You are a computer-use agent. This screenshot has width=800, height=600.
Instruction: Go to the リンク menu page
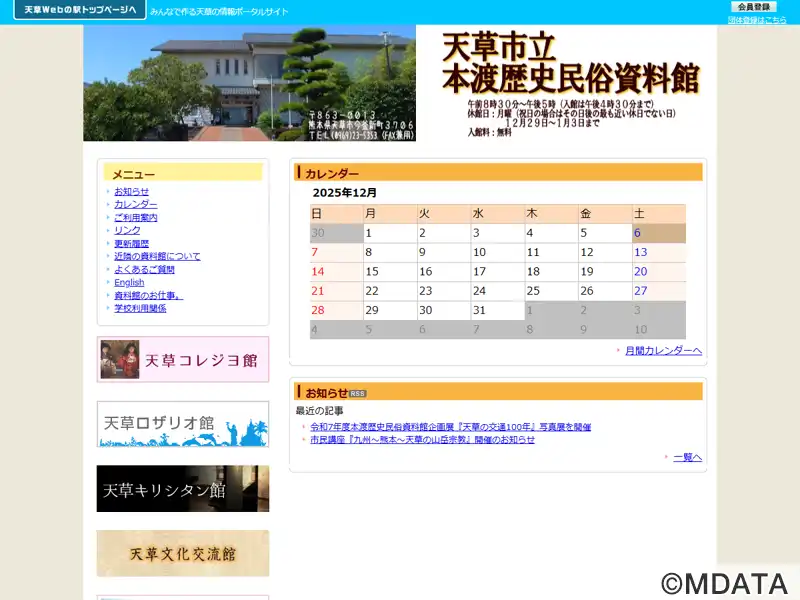(x=127, y=231)
